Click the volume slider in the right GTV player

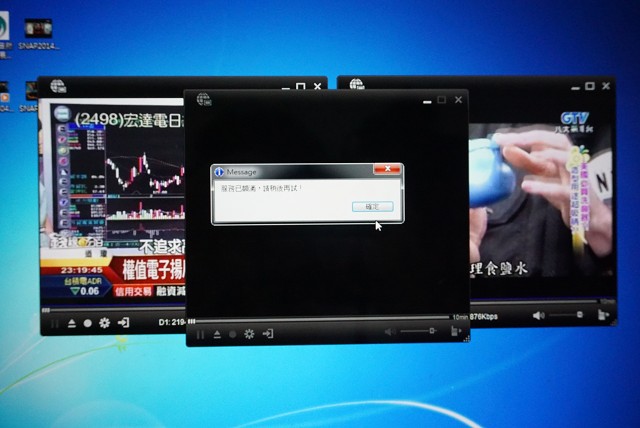566,315
